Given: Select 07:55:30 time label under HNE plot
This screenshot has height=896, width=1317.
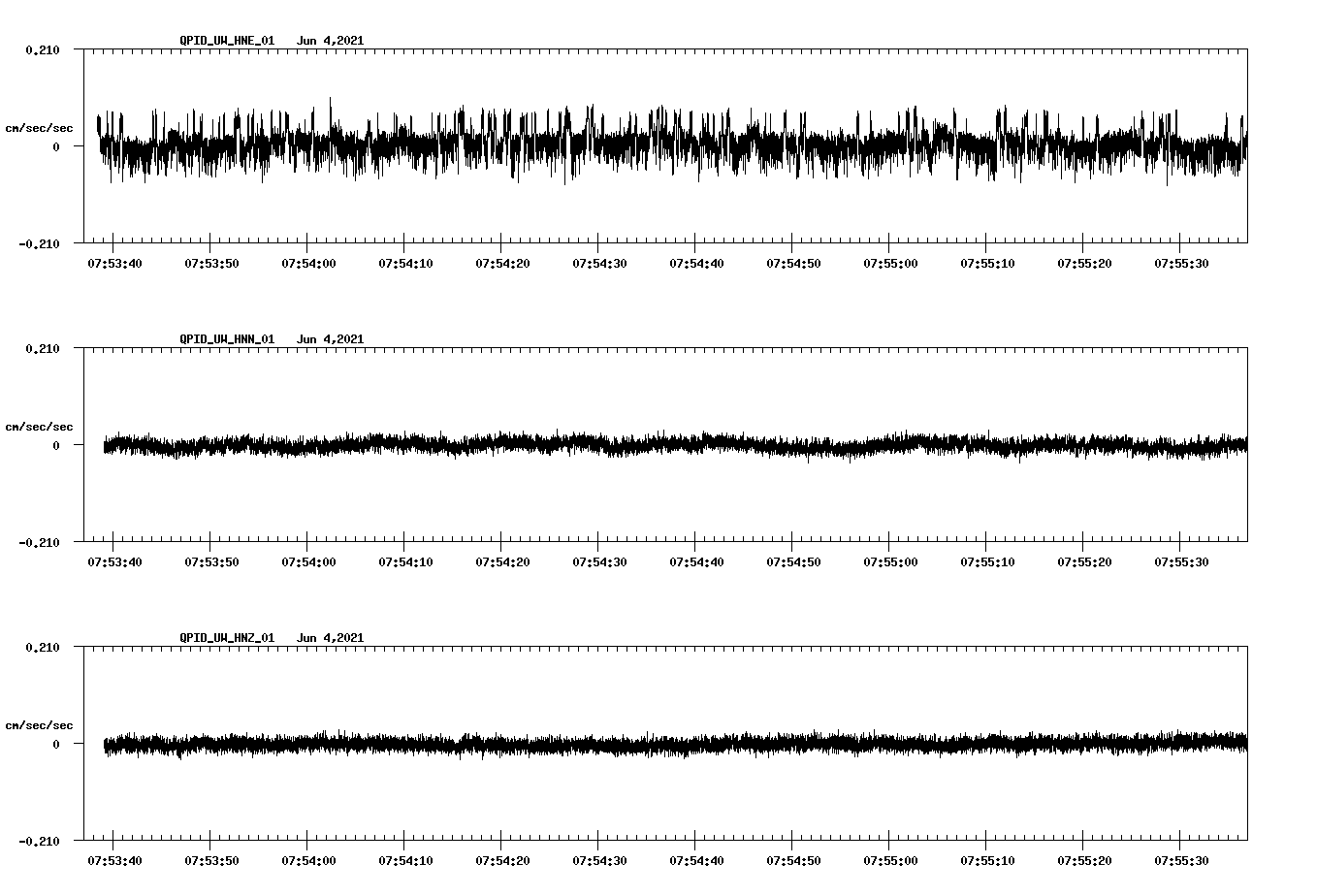Looking at the screenshot, I should (x=1181, y=264).
